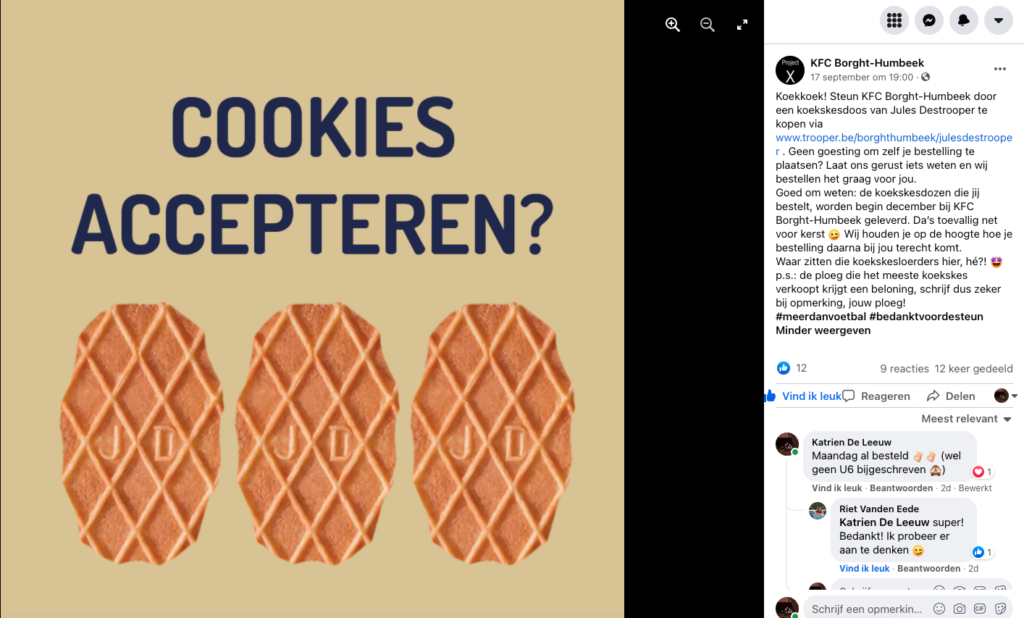Click Reageren to comment on post
The width and height of the screenshot is (1024, 618).
(876, 396)
